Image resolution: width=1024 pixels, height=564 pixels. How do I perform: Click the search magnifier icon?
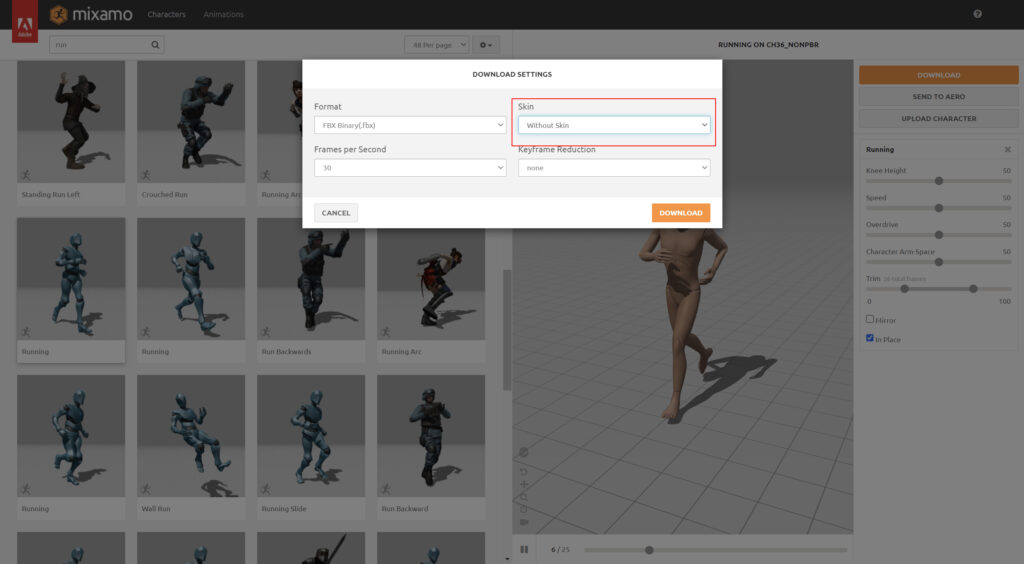tap(155, 45)
